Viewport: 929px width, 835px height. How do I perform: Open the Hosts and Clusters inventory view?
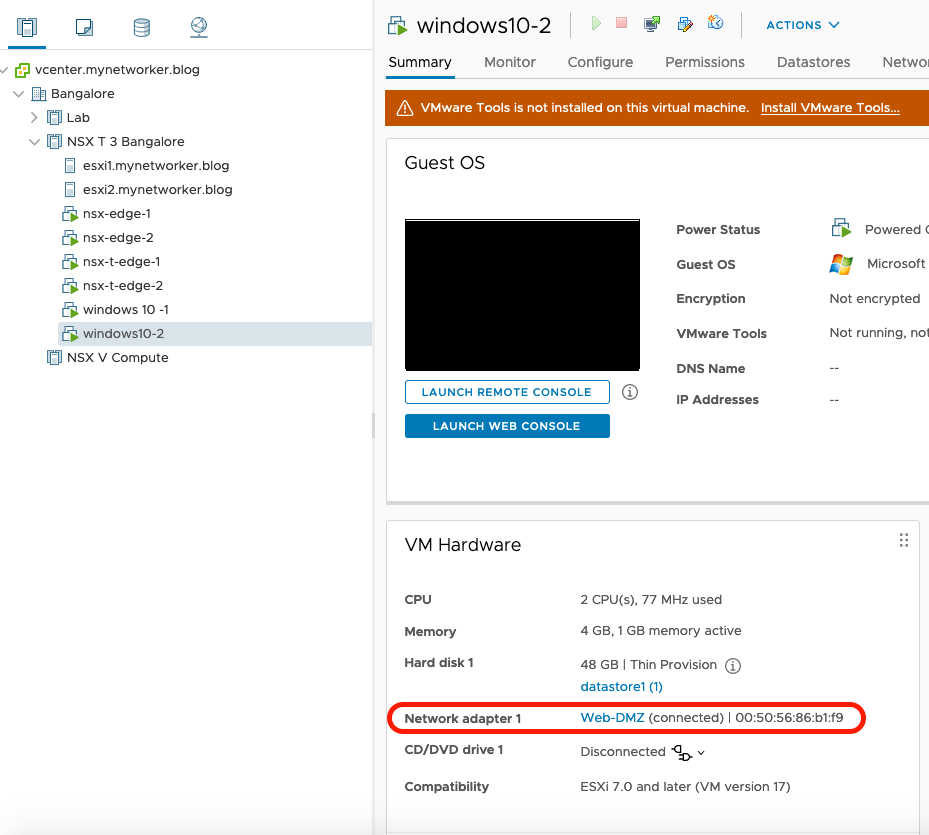(x=27, y=27)
